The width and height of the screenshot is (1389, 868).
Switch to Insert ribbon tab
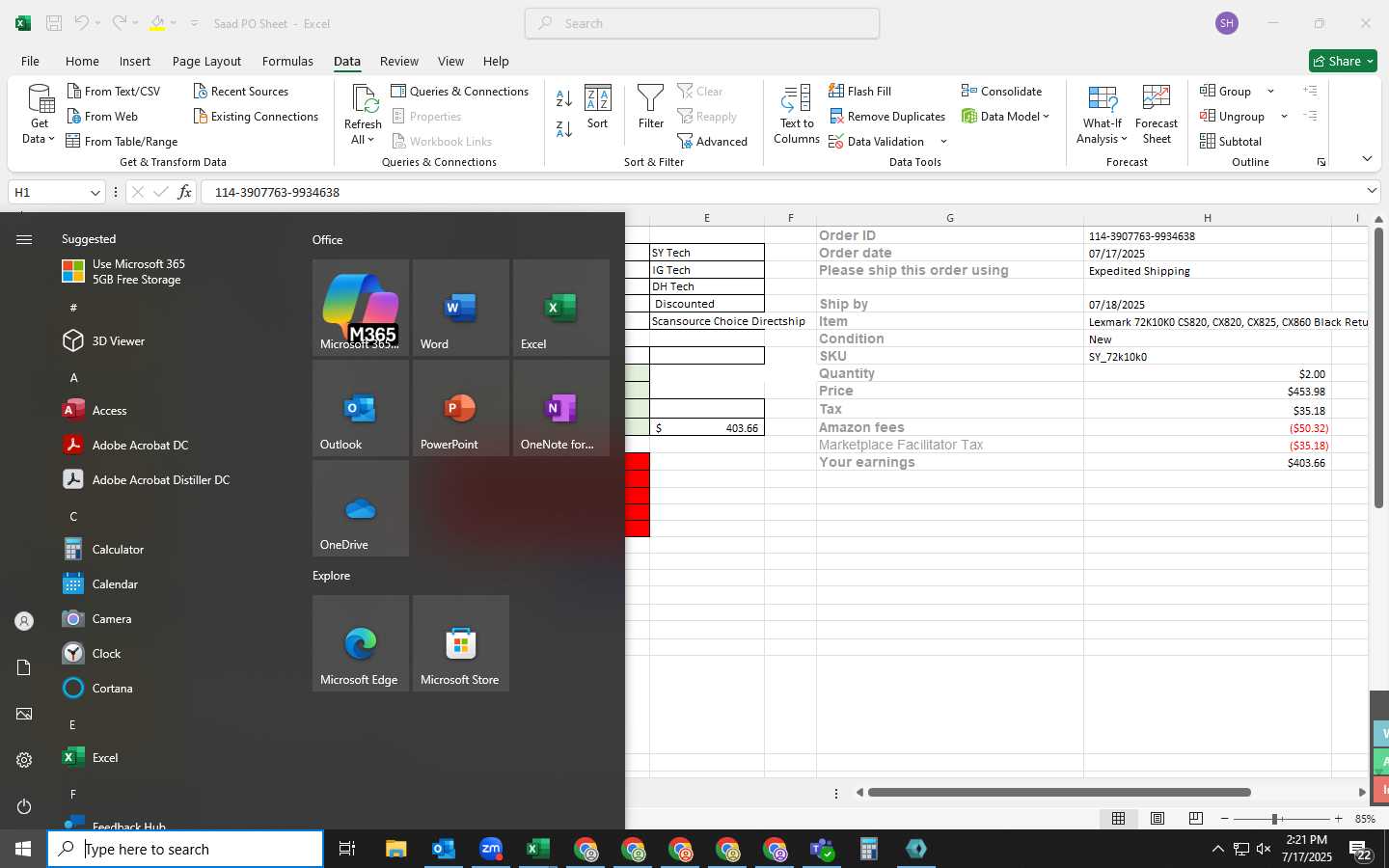[x=134, y=61]
